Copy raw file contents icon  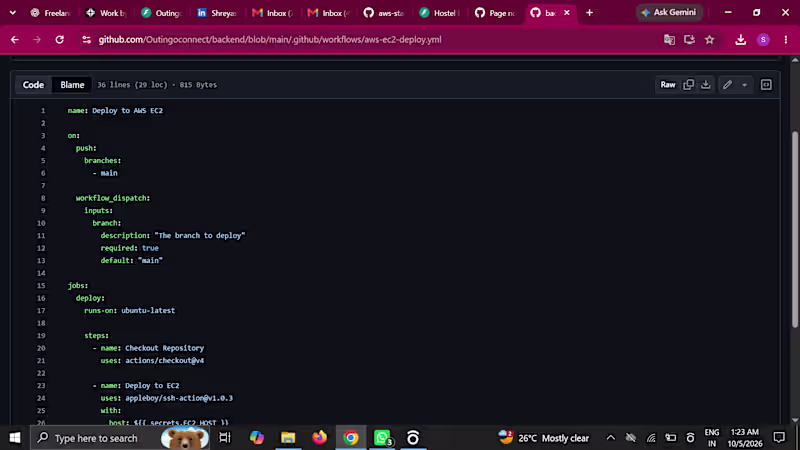tap(688, 85)
